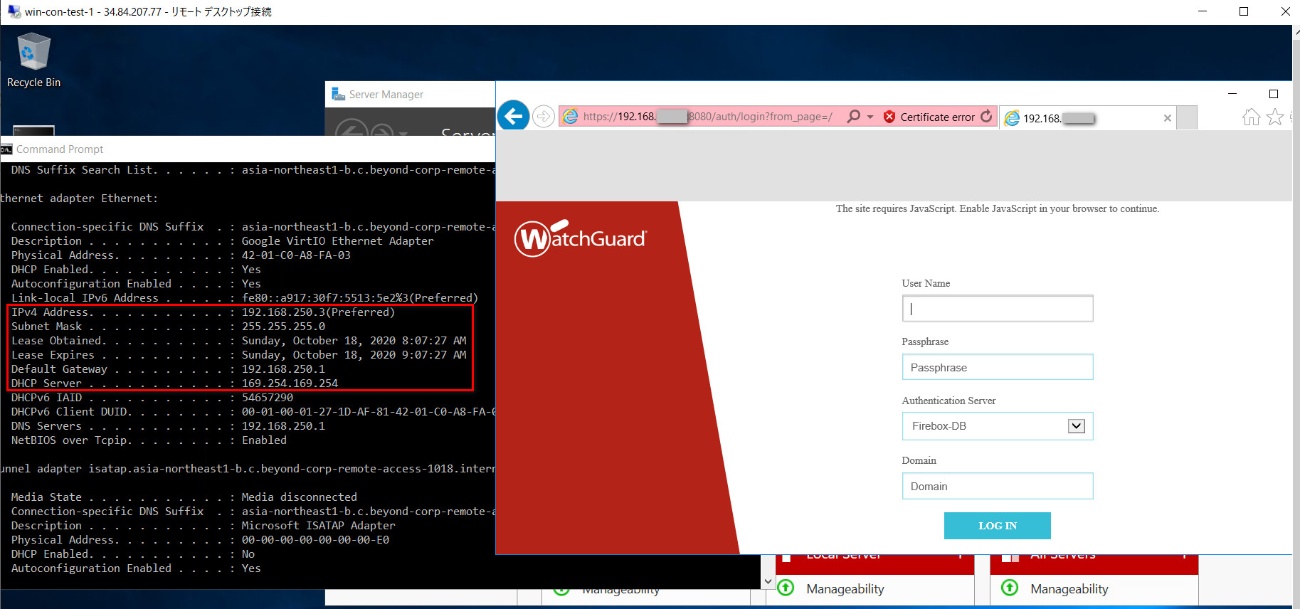
Task: Open a new tab in Internet Explorer
Action: coord(1187,118)
